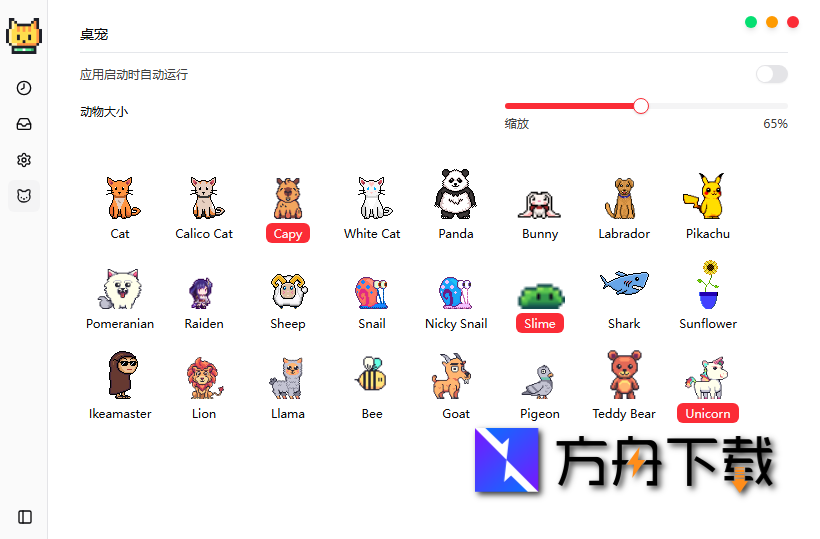This screenshot has width=820, height=539.
Task: Pick the Snail pet sprite
Action: coord(372,293)
